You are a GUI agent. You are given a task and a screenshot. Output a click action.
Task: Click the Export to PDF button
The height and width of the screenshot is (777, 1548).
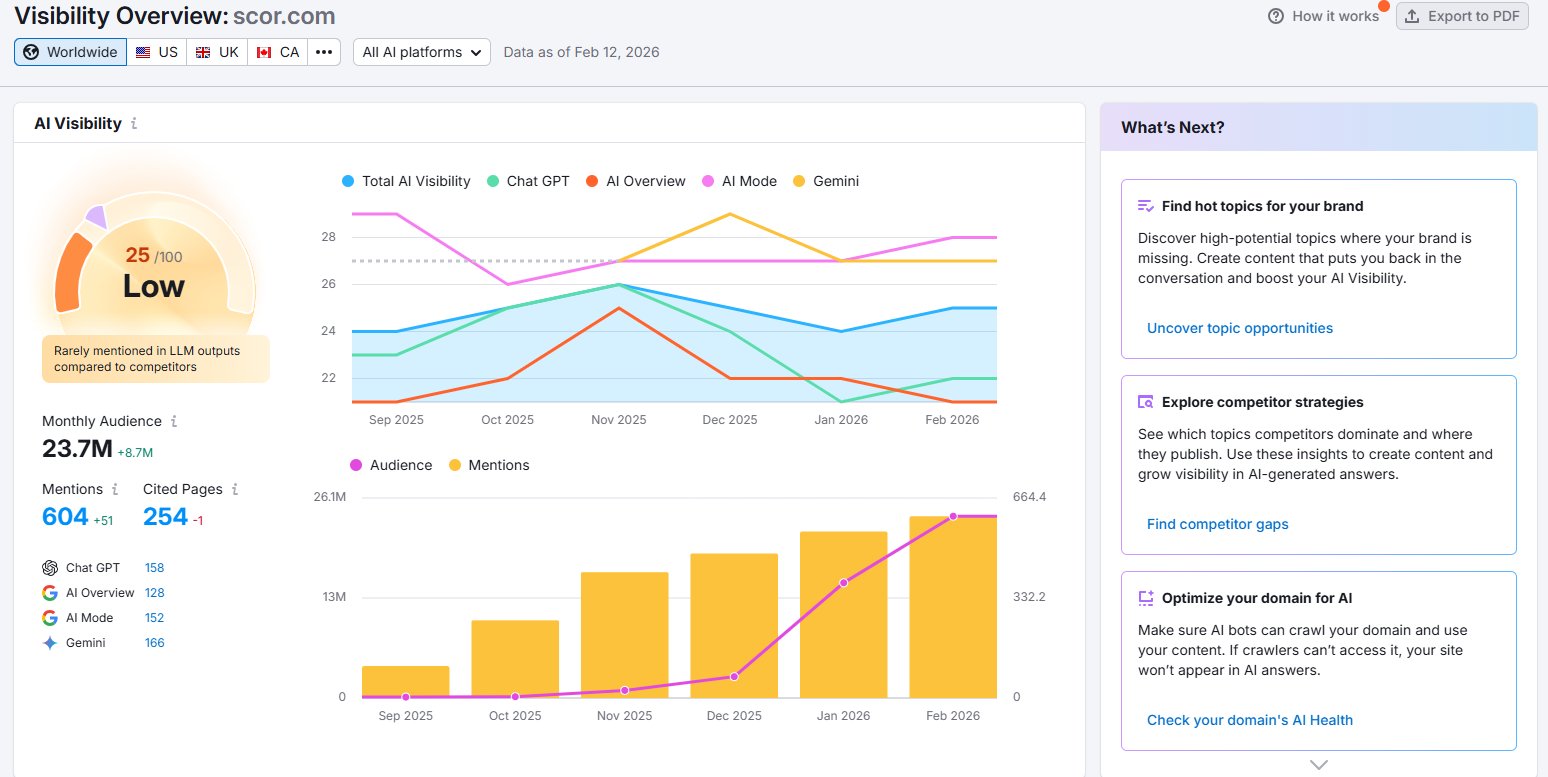pos(1462,16)
